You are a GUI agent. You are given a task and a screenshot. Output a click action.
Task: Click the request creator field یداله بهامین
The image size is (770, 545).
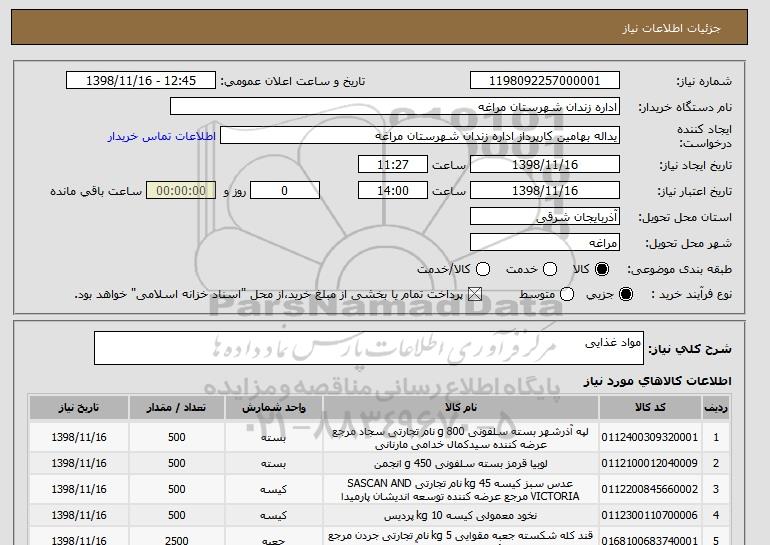click(420, 136)
